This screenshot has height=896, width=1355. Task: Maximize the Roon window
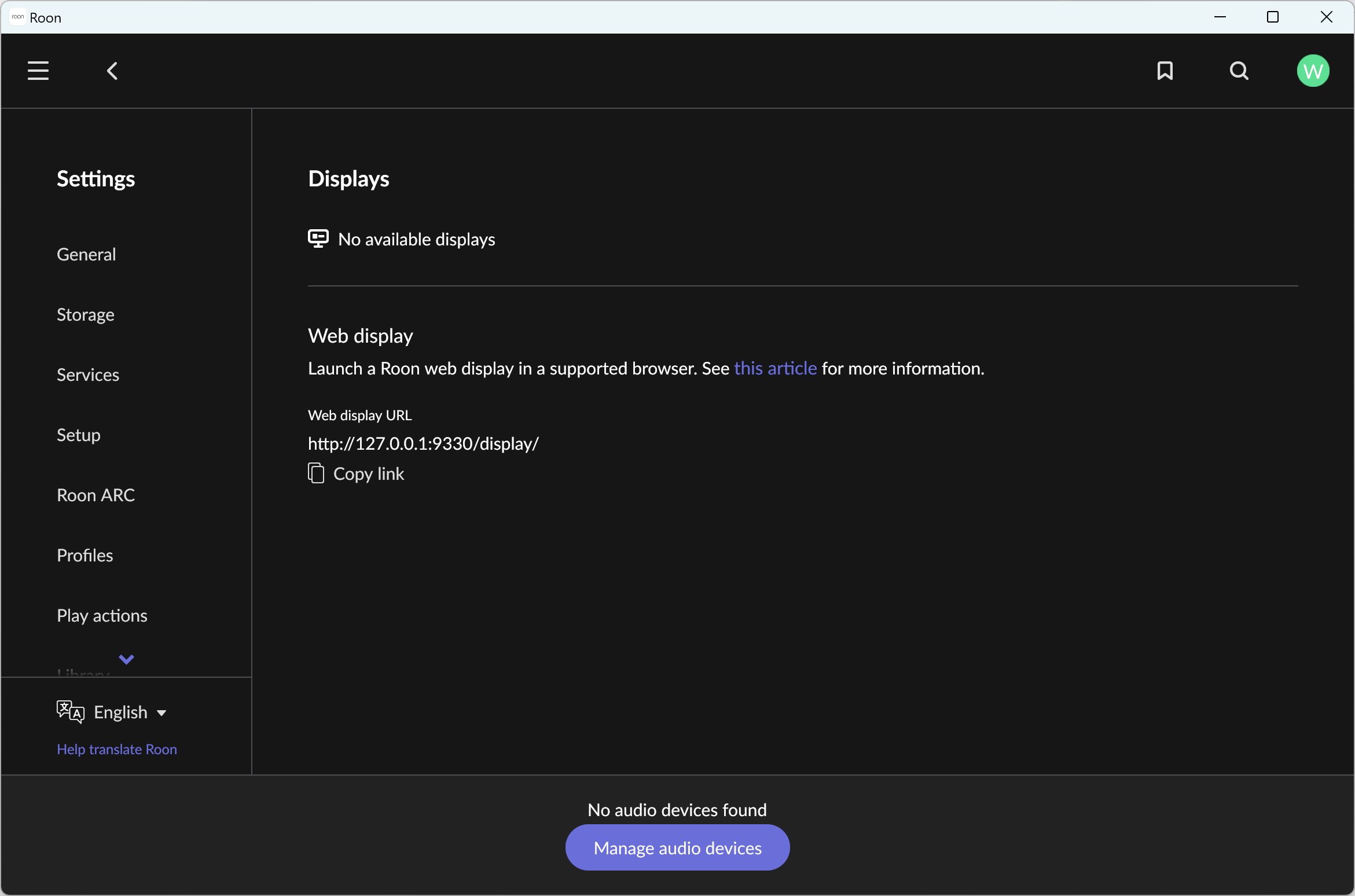tap(1273, 17)
